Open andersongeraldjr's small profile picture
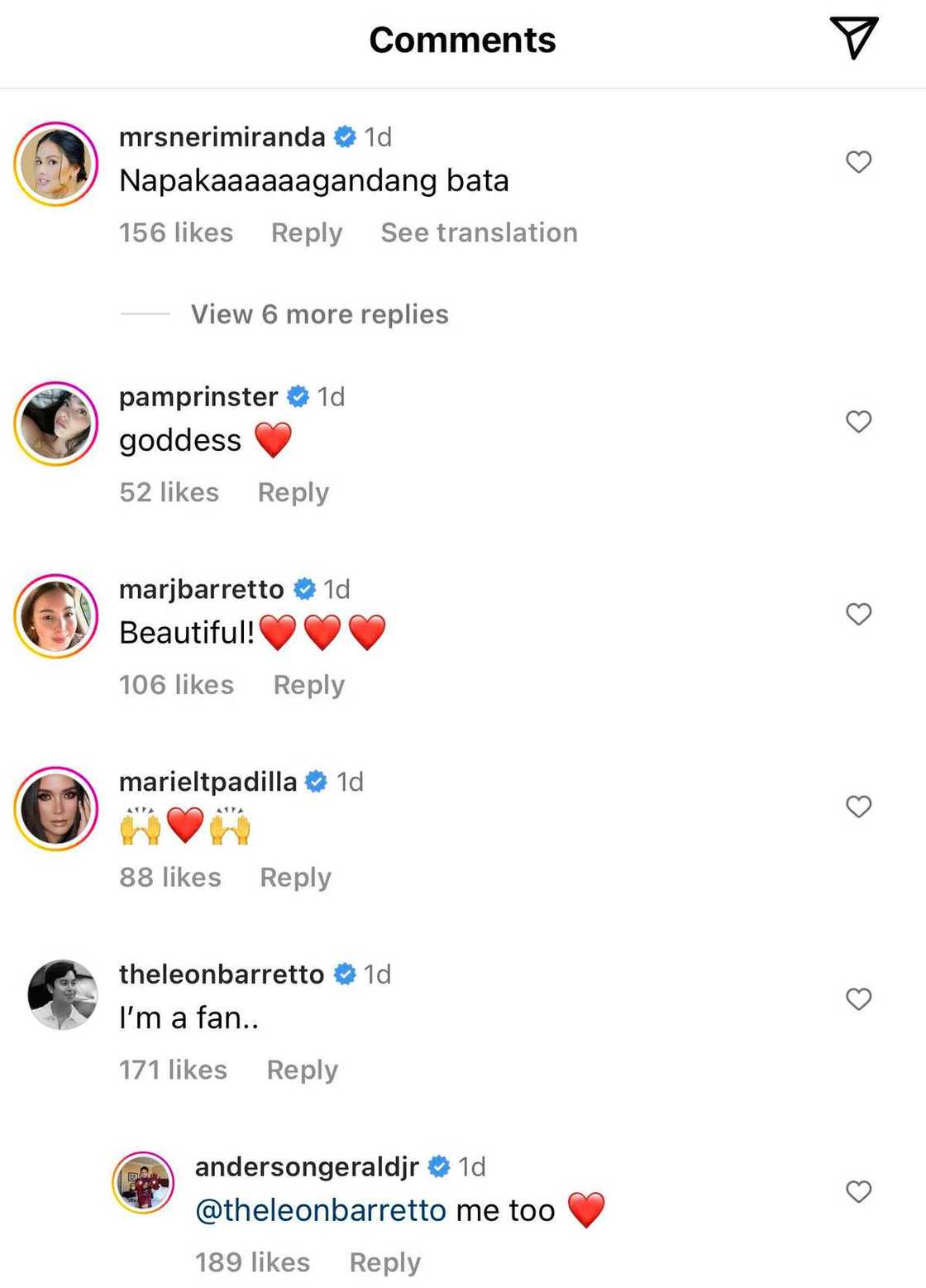Image resolution: width=926 pixels, height=1288 pixels. coord(143,1183)
